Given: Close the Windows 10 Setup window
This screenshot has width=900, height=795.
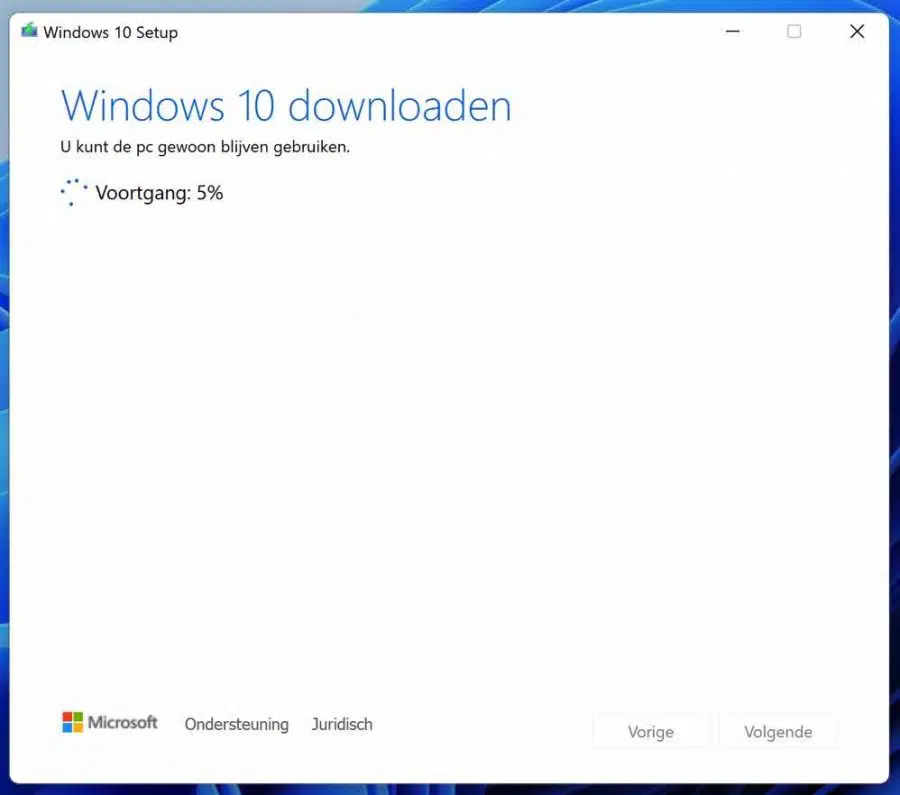Looking at the screenshot, I should pyautogui.click(x=856, y=32).
